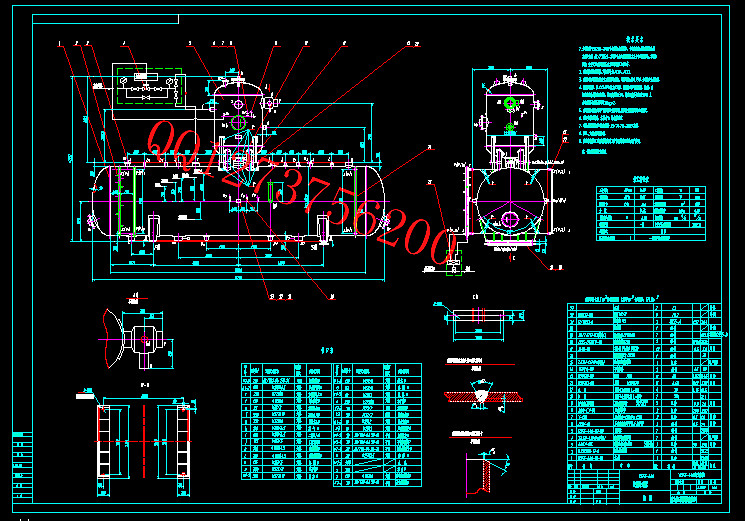
Task: Select the empty drawing-number box at top left
Action: [105, 19]
